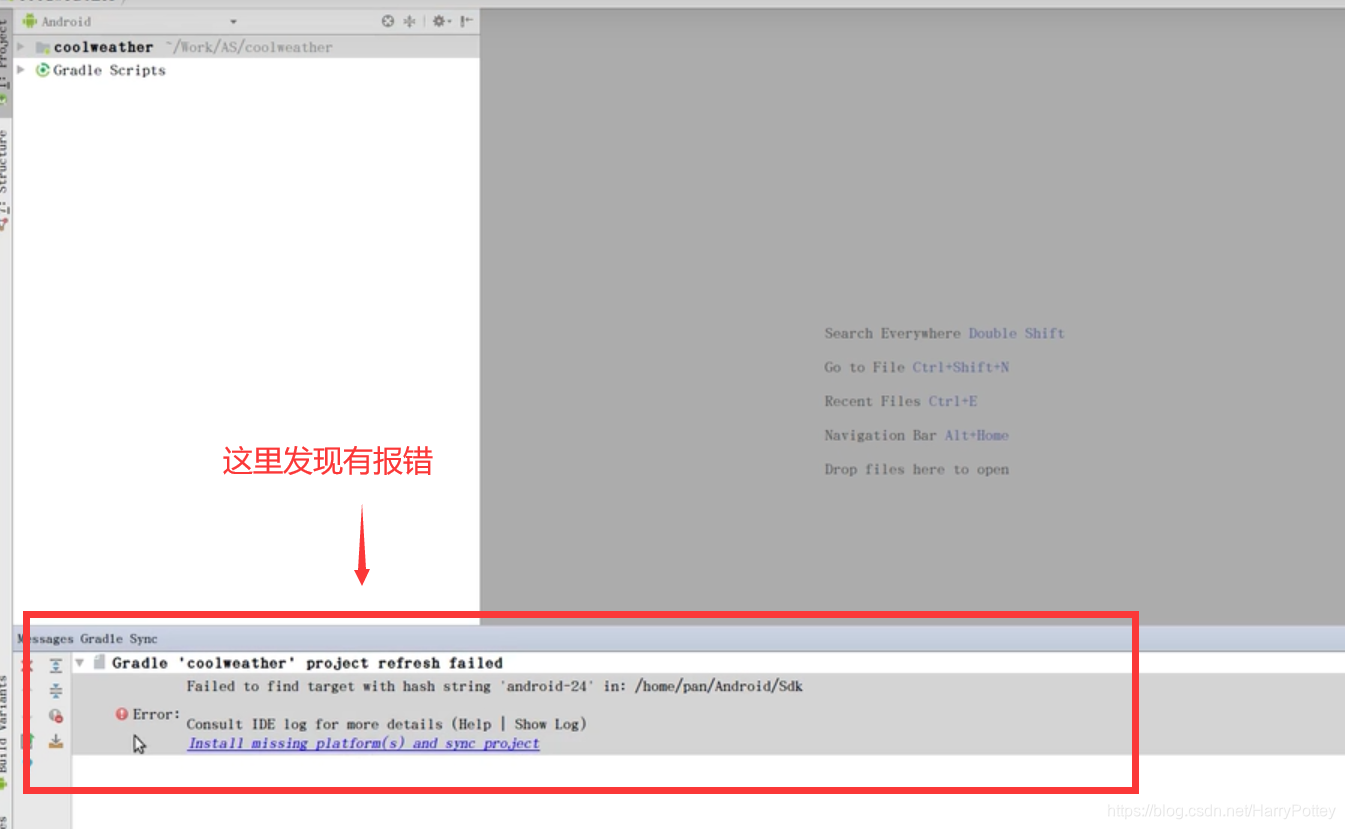Select the coolweather folder row
The width and height of the screenshot is (1345, 829).
pyautogui.click(x=247, y=47)
